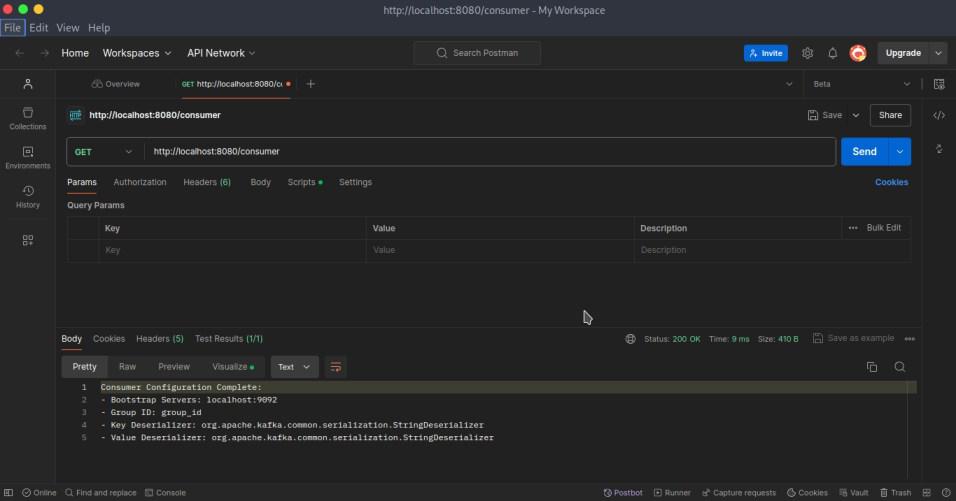This screenshot has width=956, height=501.
Task: Open the Postbot assistant
Action: (623, 492)
